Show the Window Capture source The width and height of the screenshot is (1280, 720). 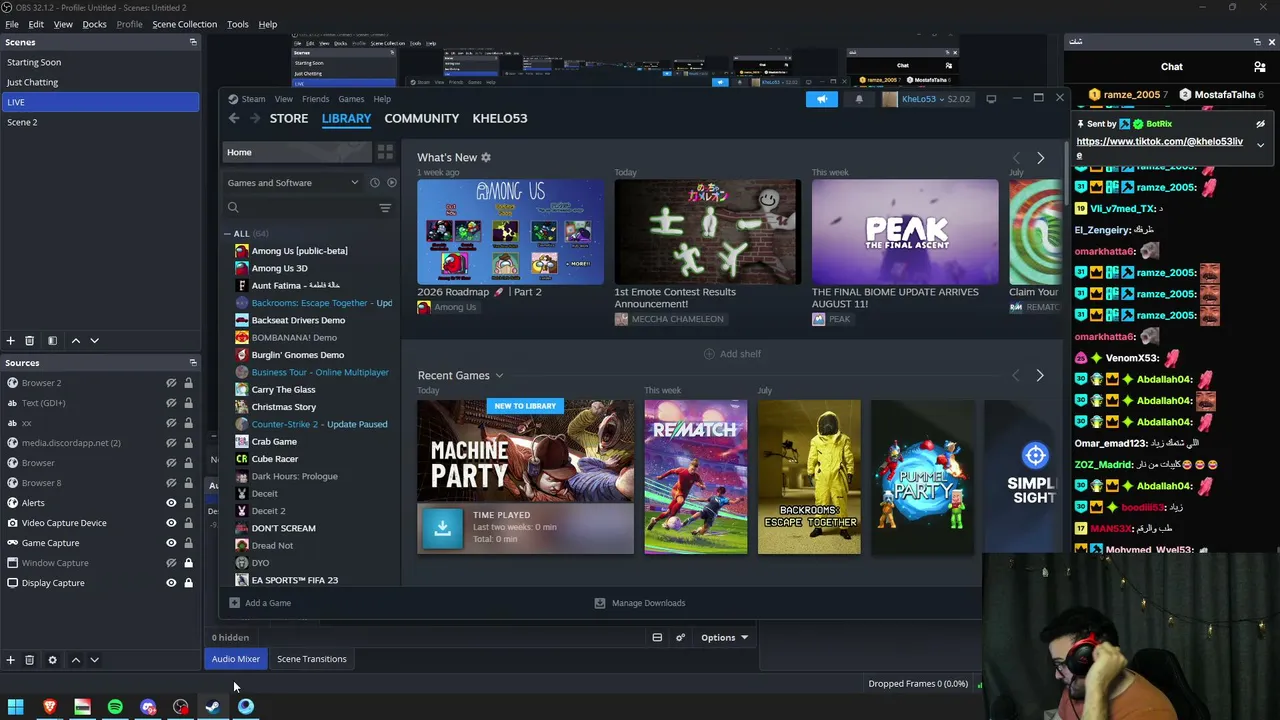(x=171, y=563)
